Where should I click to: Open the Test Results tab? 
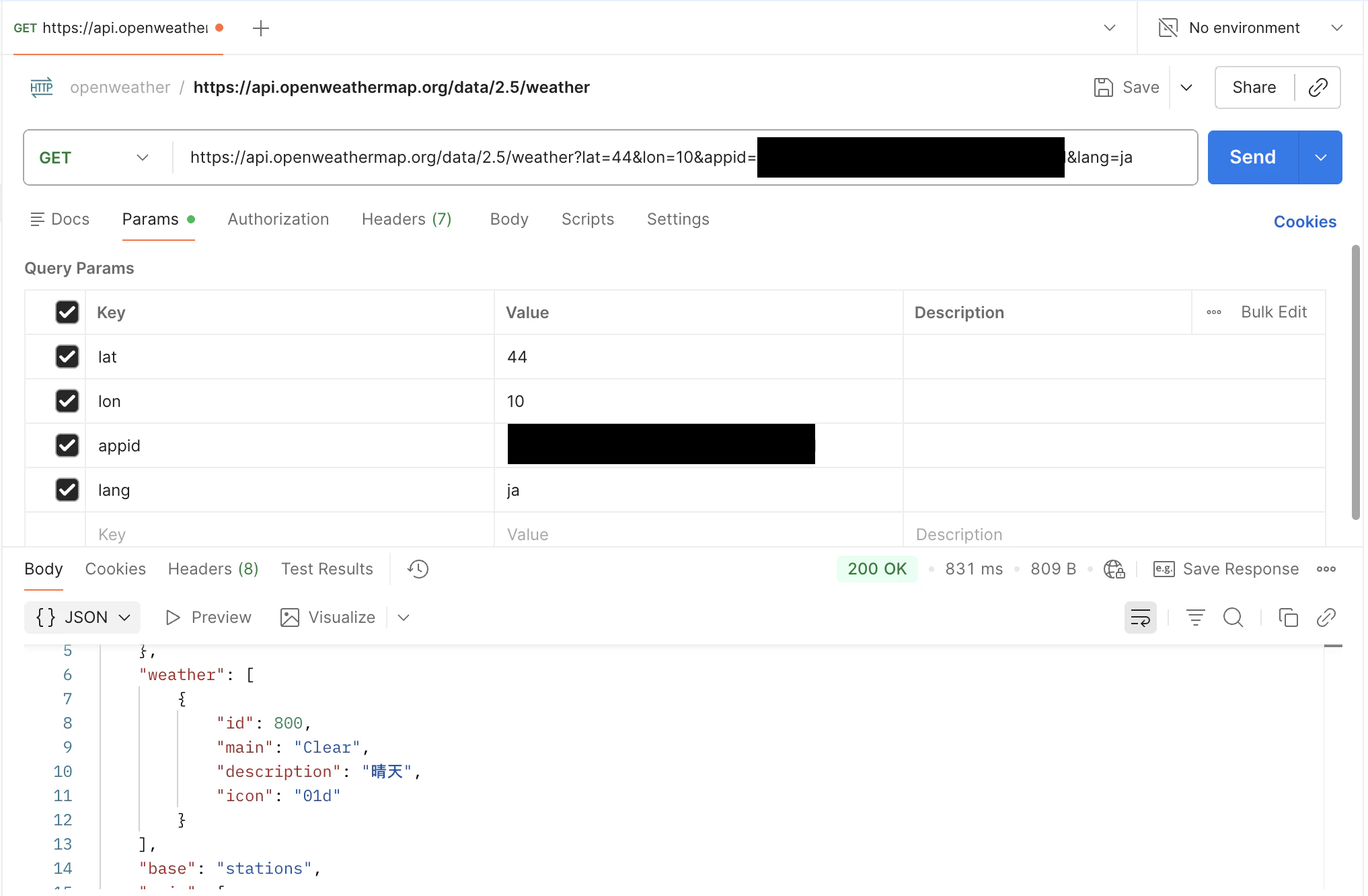coord(327,569)
